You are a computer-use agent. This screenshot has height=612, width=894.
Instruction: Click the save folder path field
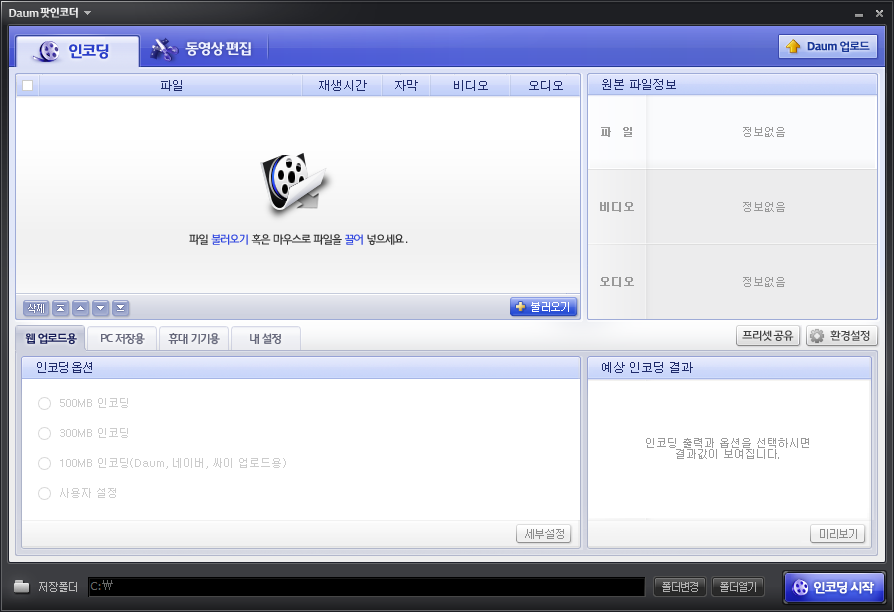[x=366, y=586]
